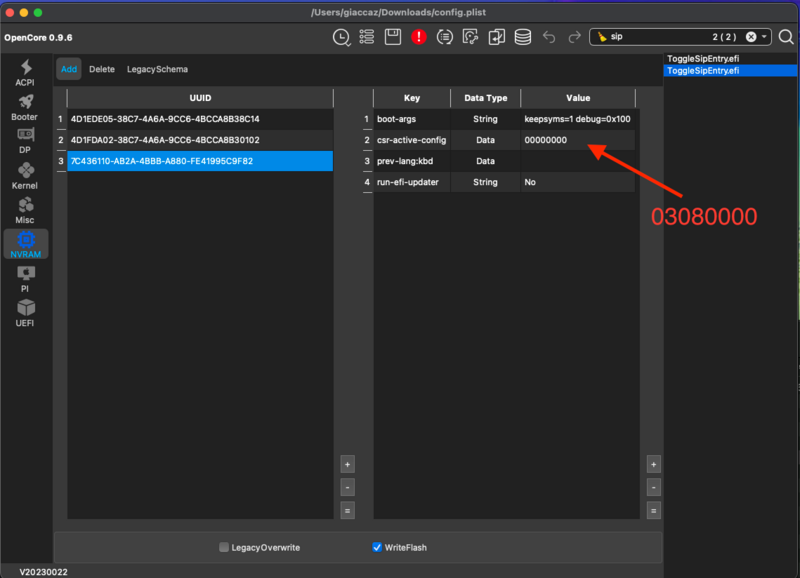Enable the LegacyOverwrite checkbox

224,547
